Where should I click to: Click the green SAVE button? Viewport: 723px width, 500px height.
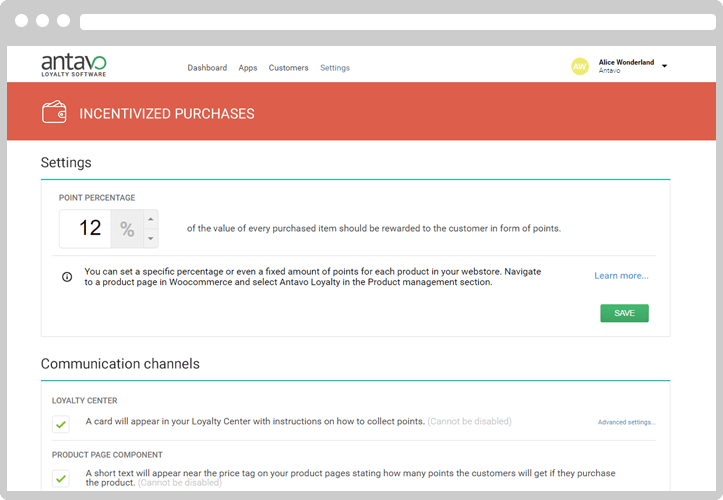pos(624,313)
